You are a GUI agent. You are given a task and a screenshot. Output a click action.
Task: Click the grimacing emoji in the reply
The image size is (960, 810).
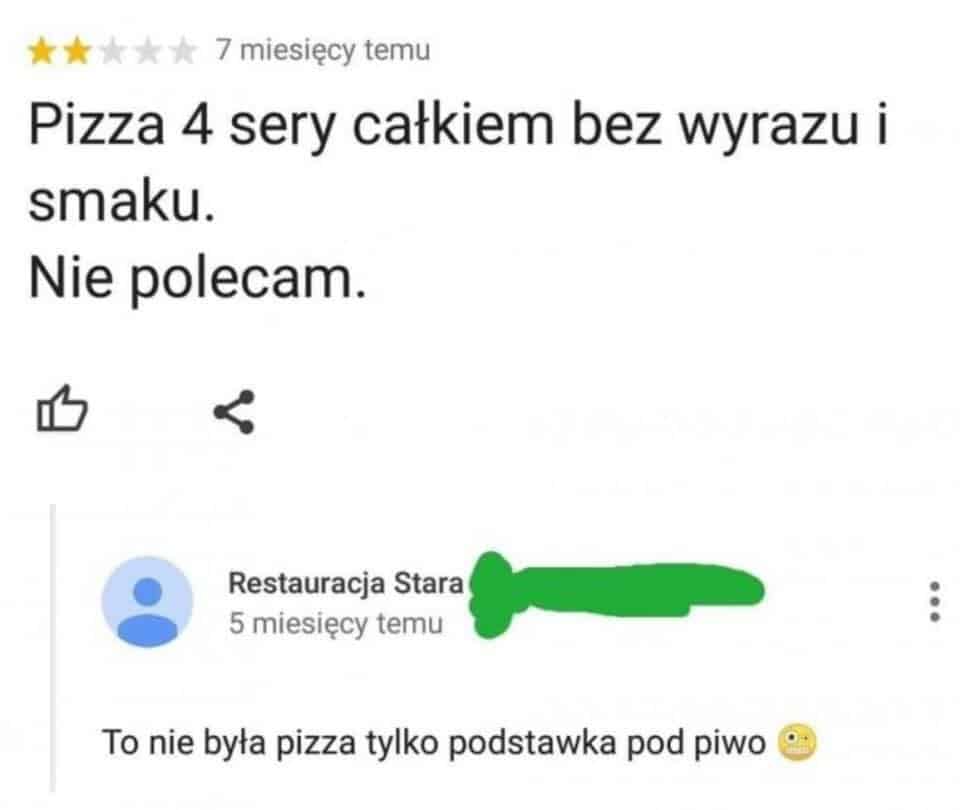pyautogui.click(x=797, y=743)
